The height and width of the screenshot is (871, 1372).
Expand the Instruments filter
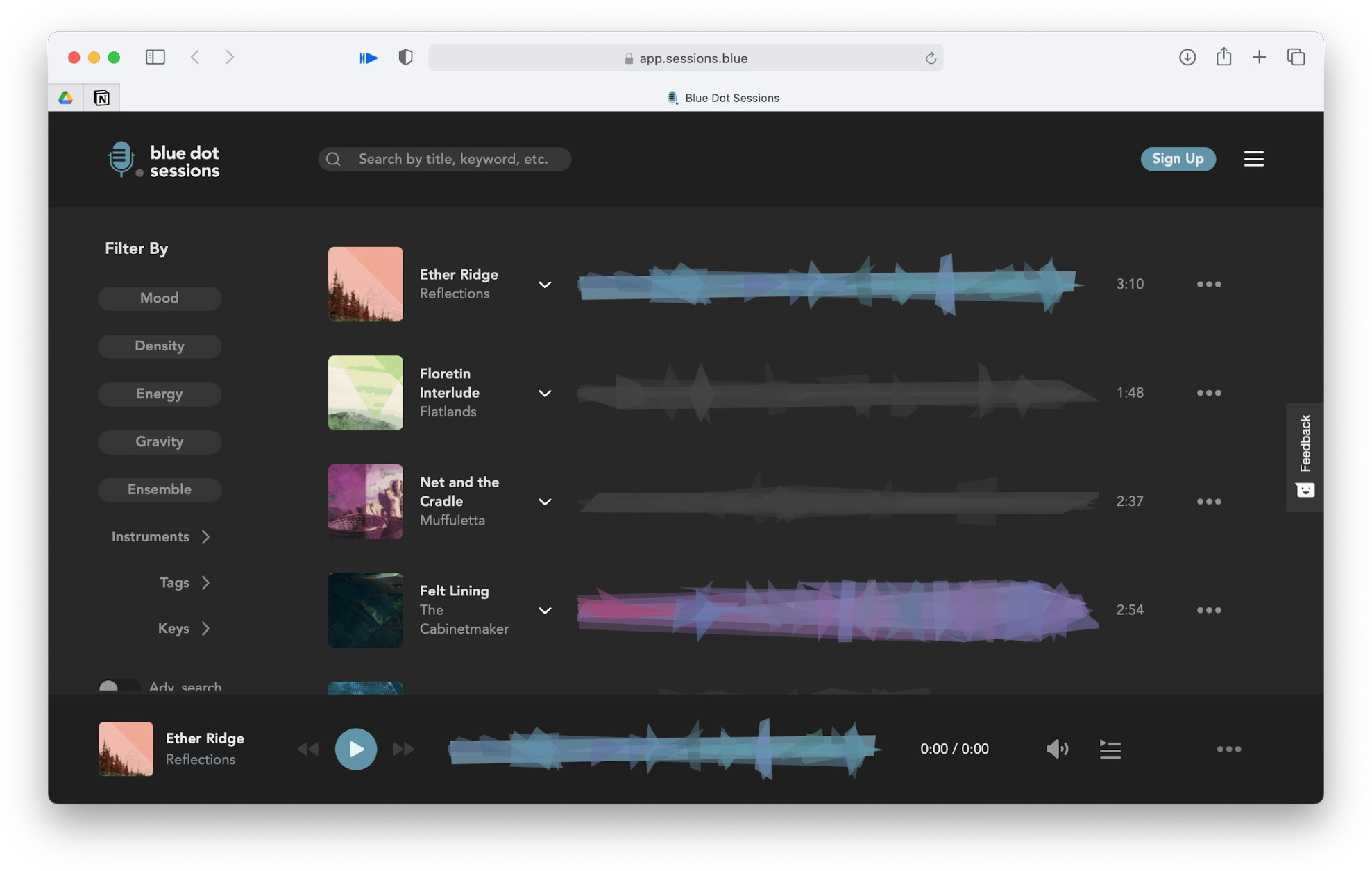tap(160, 536)
